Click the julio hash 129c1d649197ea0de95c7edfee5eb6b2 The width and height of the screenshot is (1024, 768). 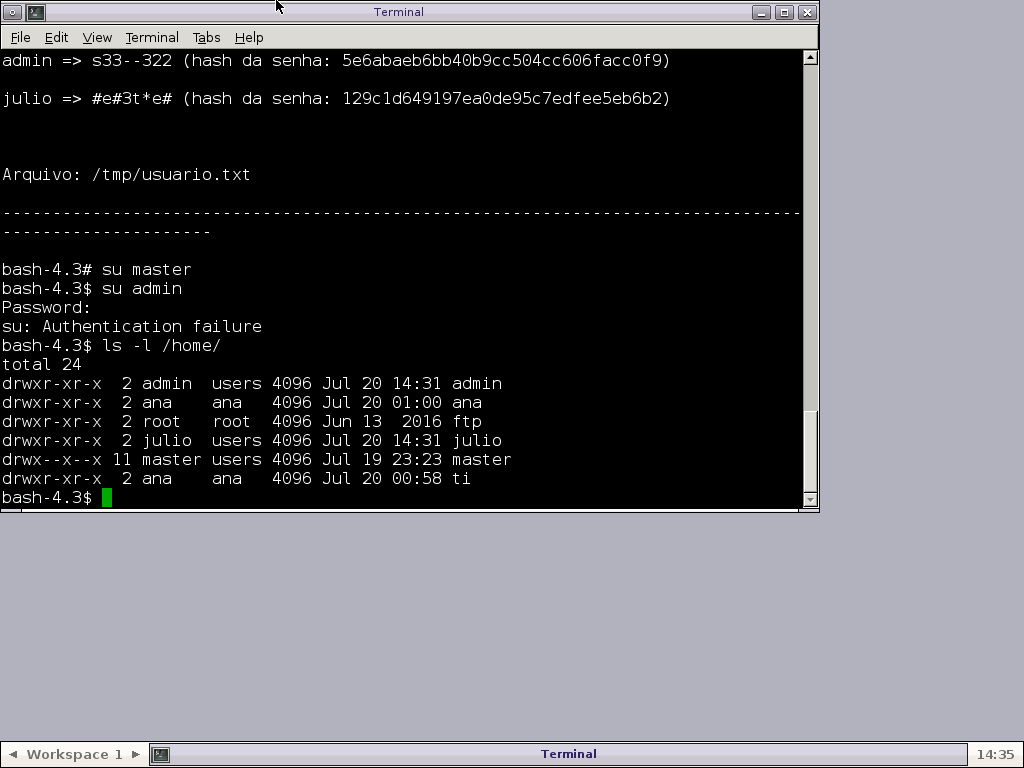[502, 99]
